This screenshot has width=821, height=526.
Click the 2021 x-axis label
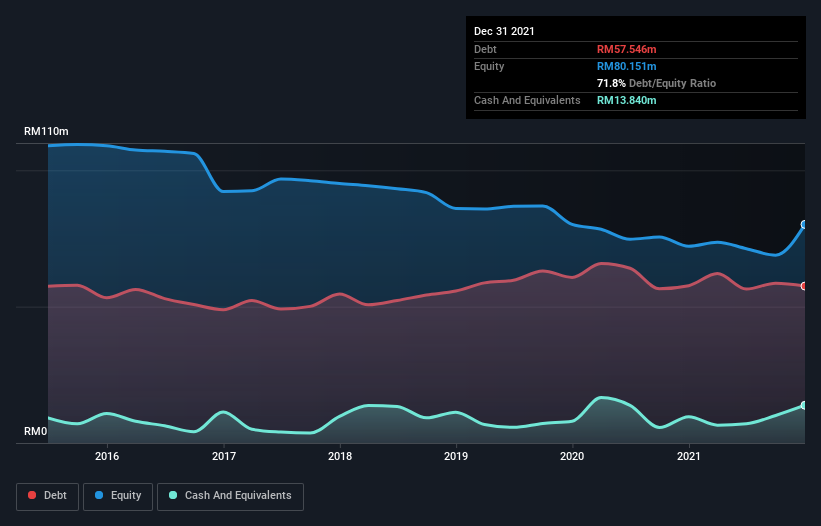pos(689,456)
